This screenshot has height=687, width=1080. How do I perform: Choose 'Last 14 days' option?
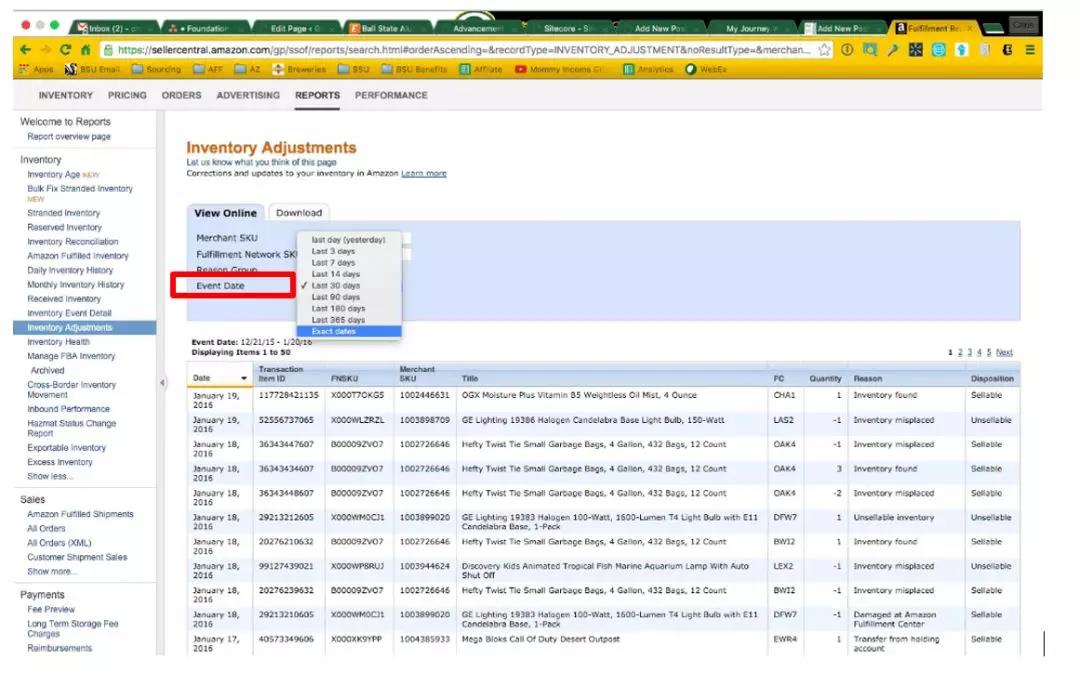coord(349,274)
